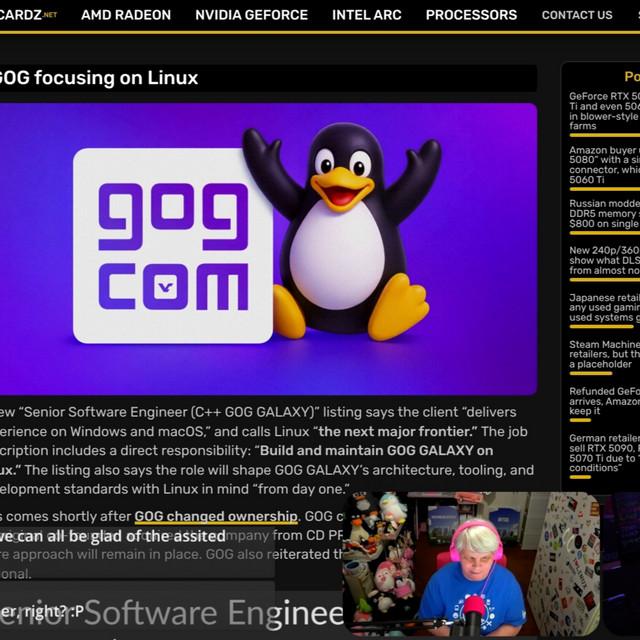Click the 'GOG focusing on Linux' article headline
The width and height of the screenshot is (640, 640).
[x=99, y=78]
